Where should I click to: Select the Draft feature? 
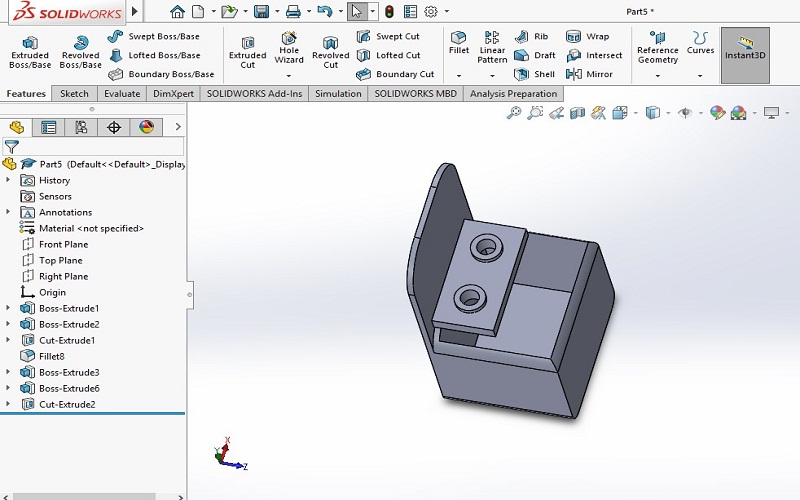click(535, 55)
